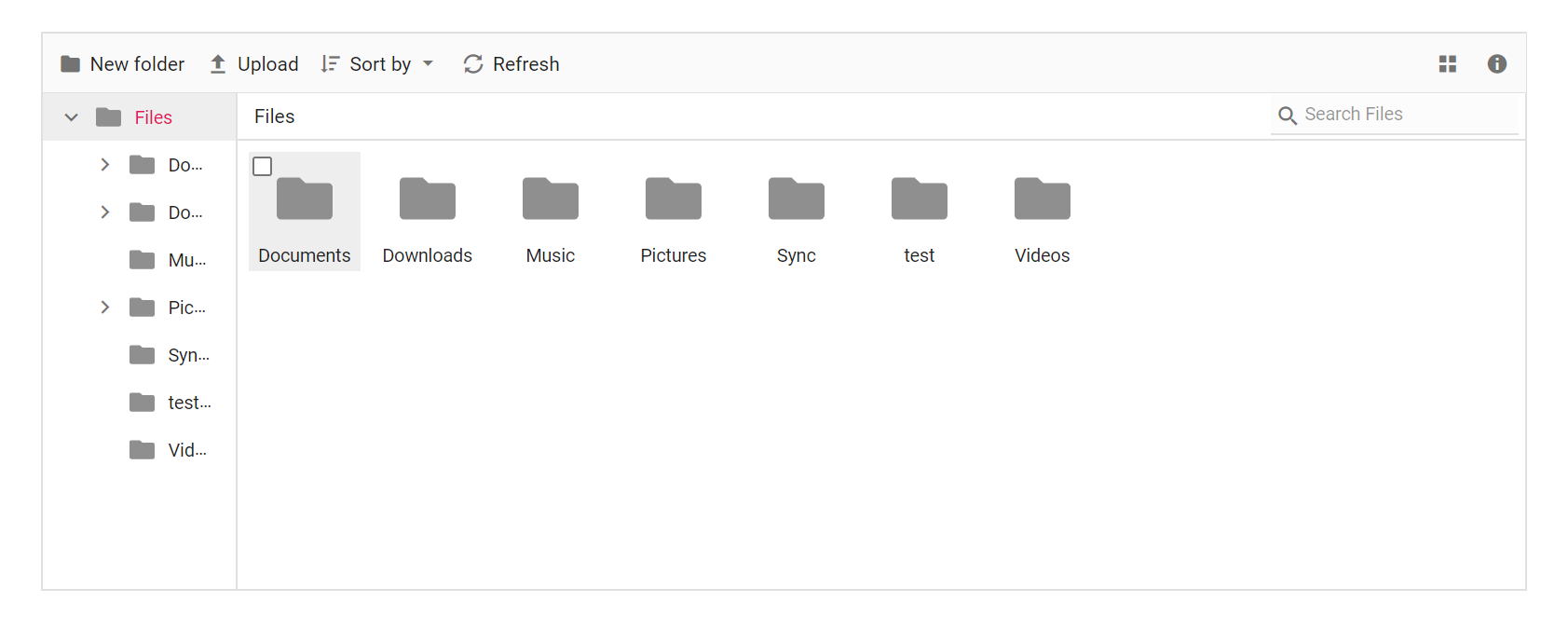The height and width of the screenshot is (643, 1568).
Task: Select the Documents folder icon
Action: pos(305,198)
